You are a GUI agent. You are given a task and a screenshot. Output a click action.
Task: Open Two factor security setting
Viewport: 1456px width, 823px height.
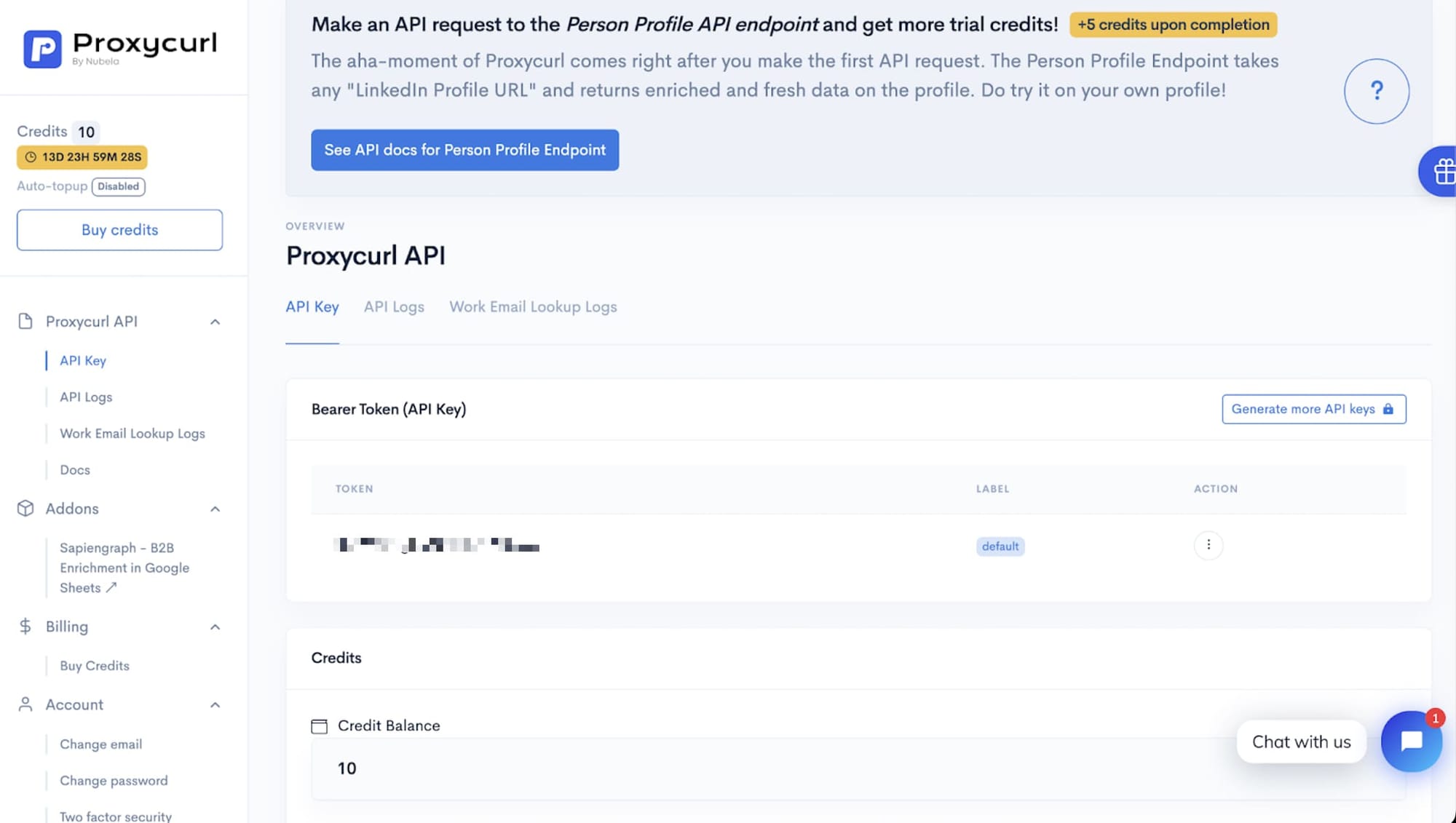click(x=116, y=816)
